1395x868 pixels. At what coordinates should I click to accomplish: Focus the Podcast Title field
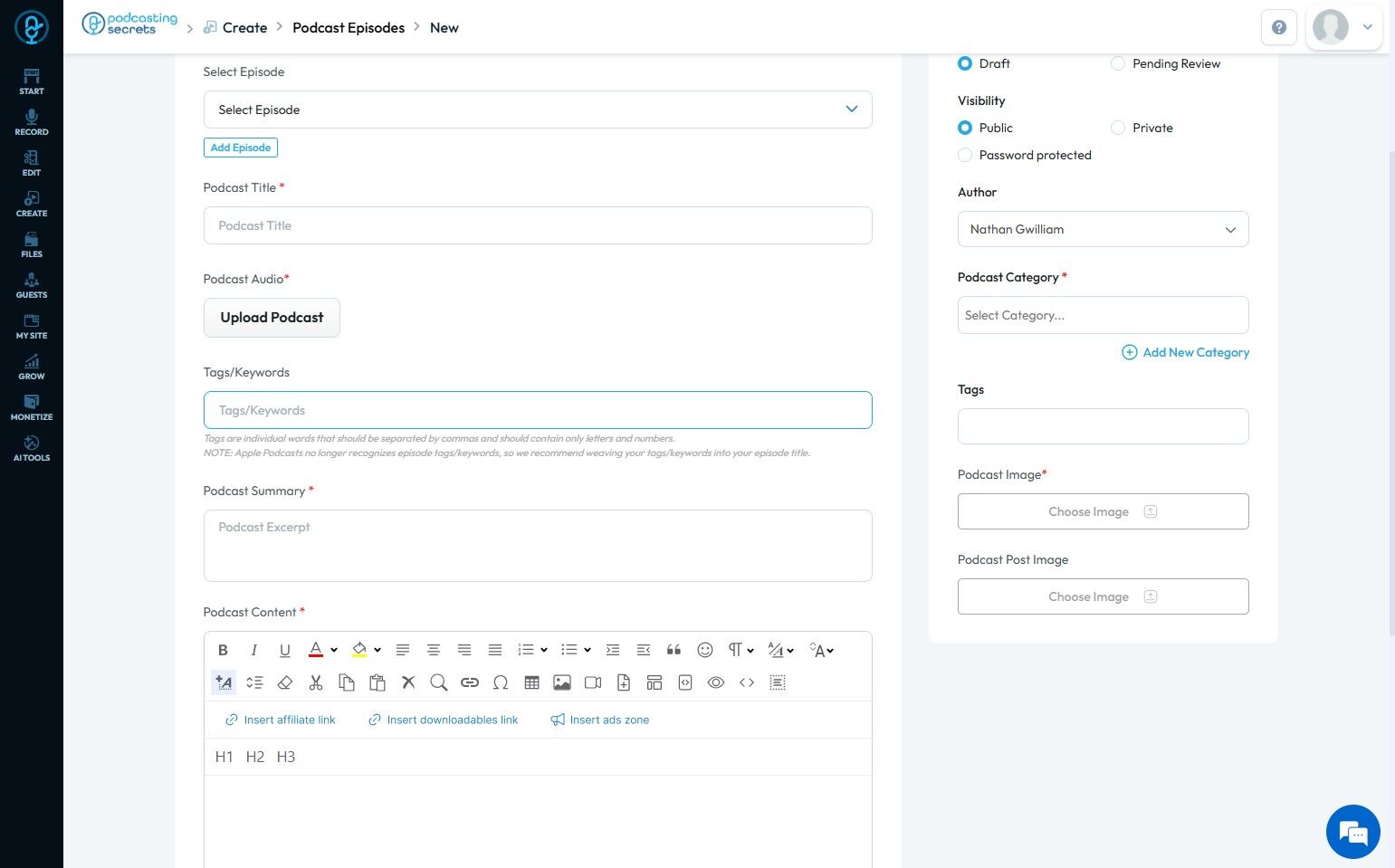(x=538, y=225)
